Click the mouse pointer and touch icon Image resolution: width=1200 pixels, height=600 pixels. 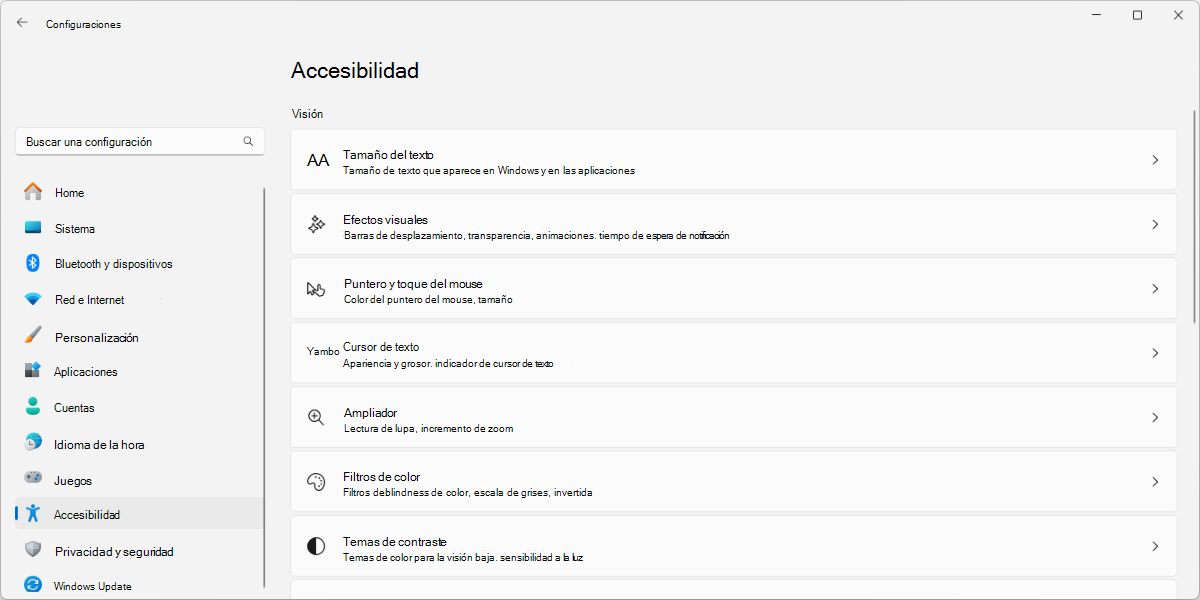click(x=316, y=289)
